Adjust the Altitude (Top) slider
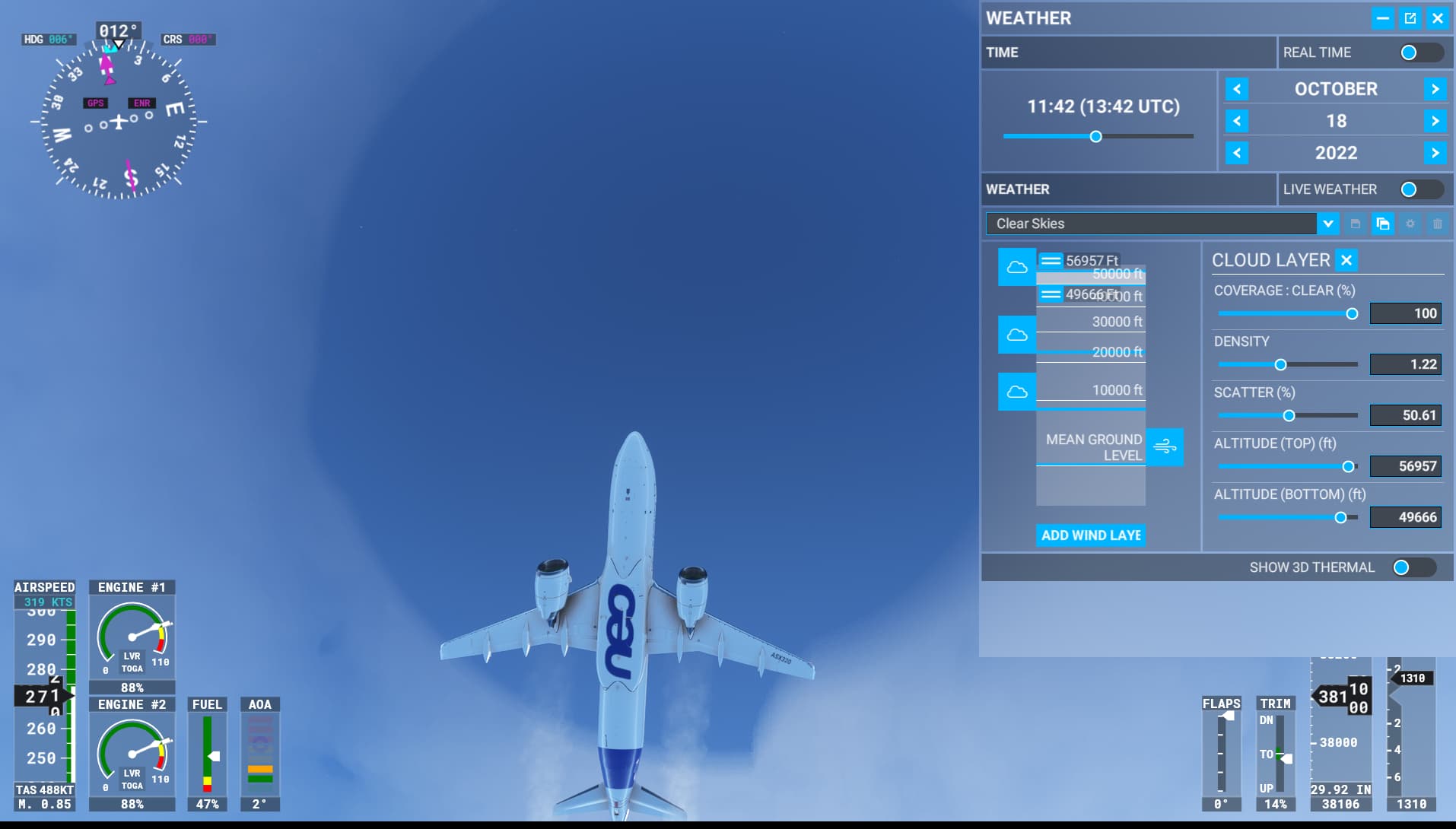Image resolution: width=1456 pixels, height=829 pixels. point(1288,466)
